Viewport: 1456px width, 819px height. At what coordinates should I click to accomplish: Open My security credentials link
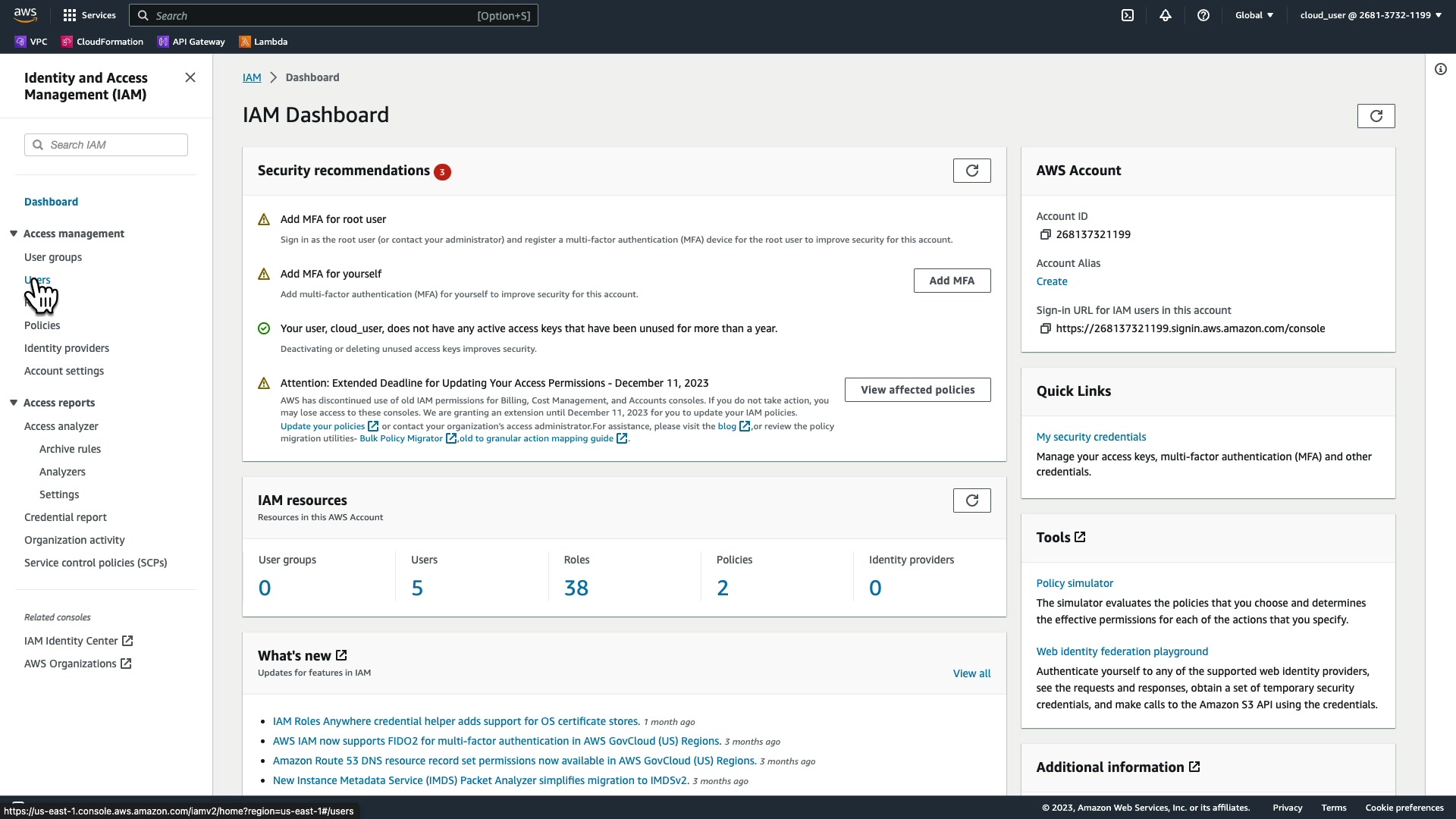click(x=1090, y=437)
